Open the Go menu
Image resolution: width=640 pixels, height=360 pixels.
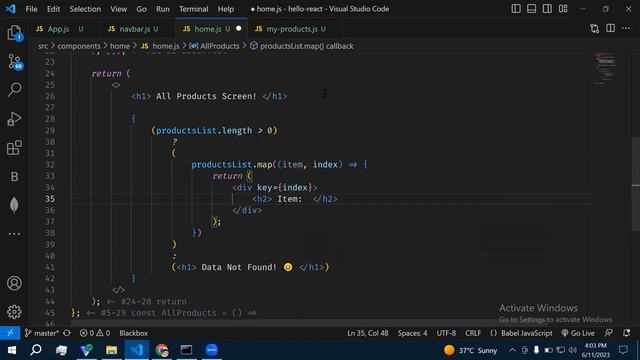coord(141,9)
